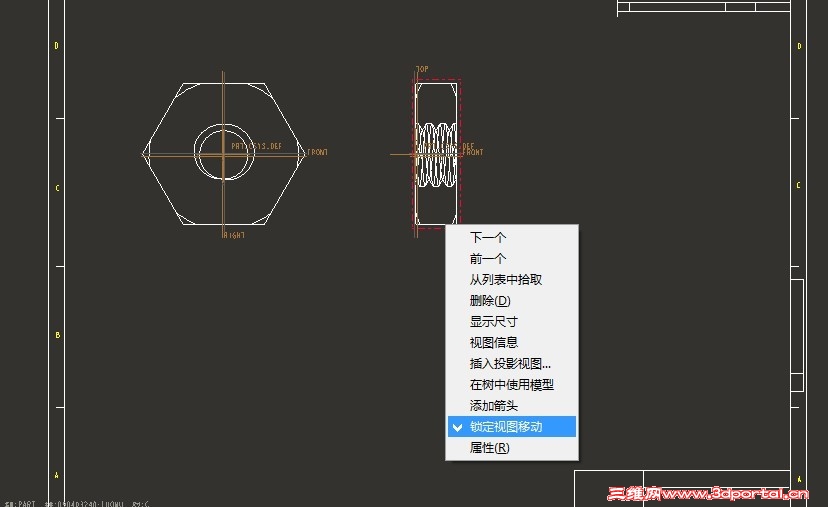
Task: Choose 下一个 in the context menu
Action: pyautogui.click(x=512, y=237)
